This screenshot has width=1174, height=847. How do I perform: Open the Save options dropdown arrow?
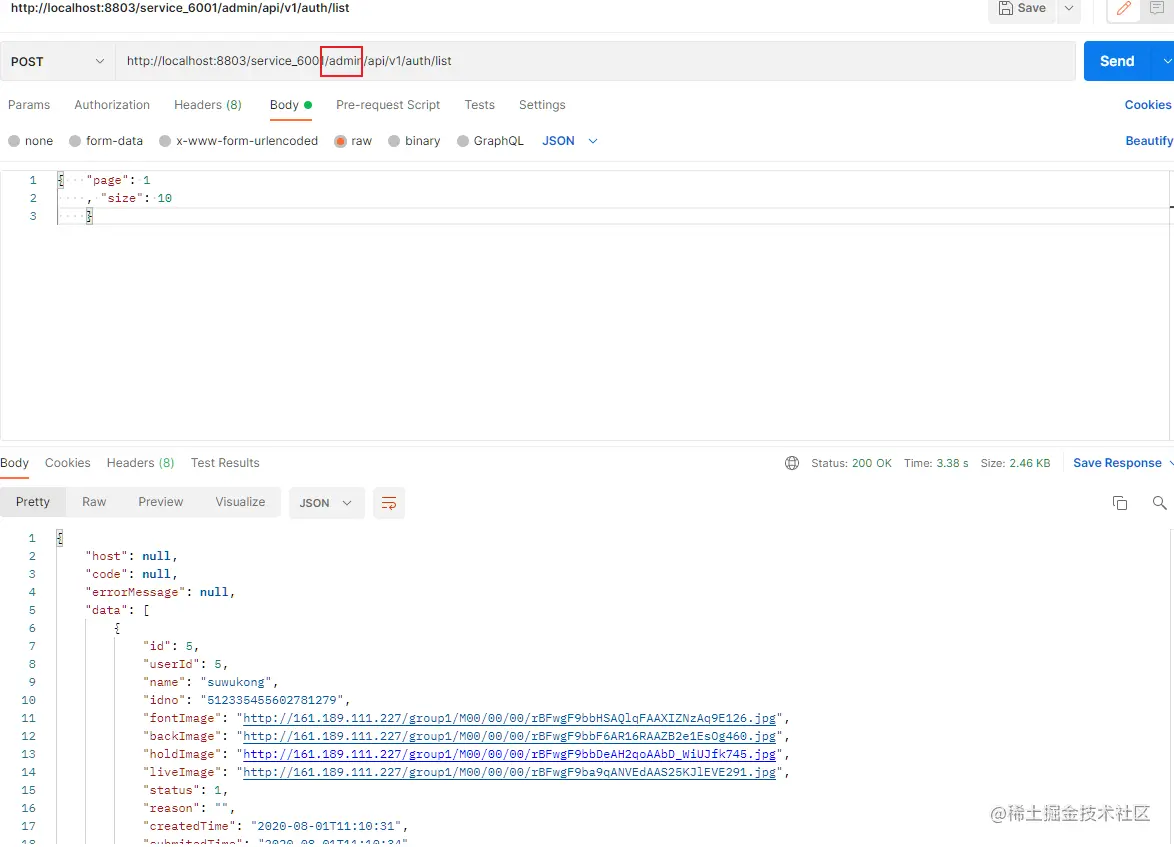[1068, 9]
